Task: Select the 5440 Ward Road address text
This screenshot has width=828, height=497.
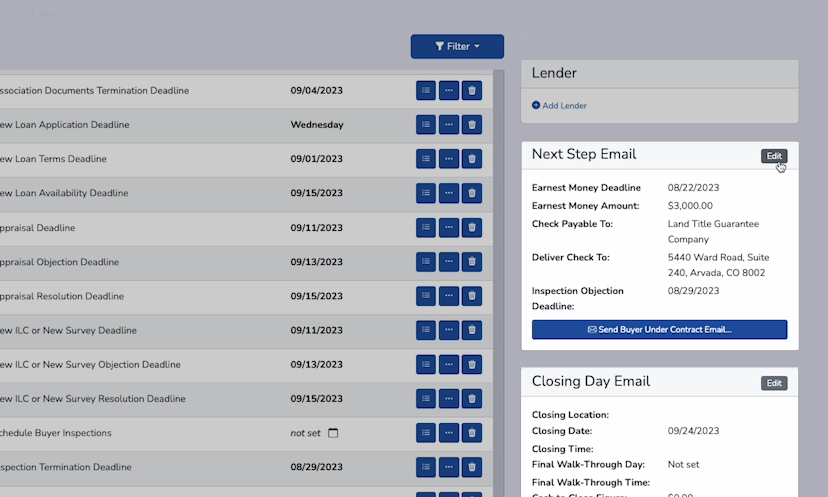Action: pyautogui.click(x=718, y=265)
